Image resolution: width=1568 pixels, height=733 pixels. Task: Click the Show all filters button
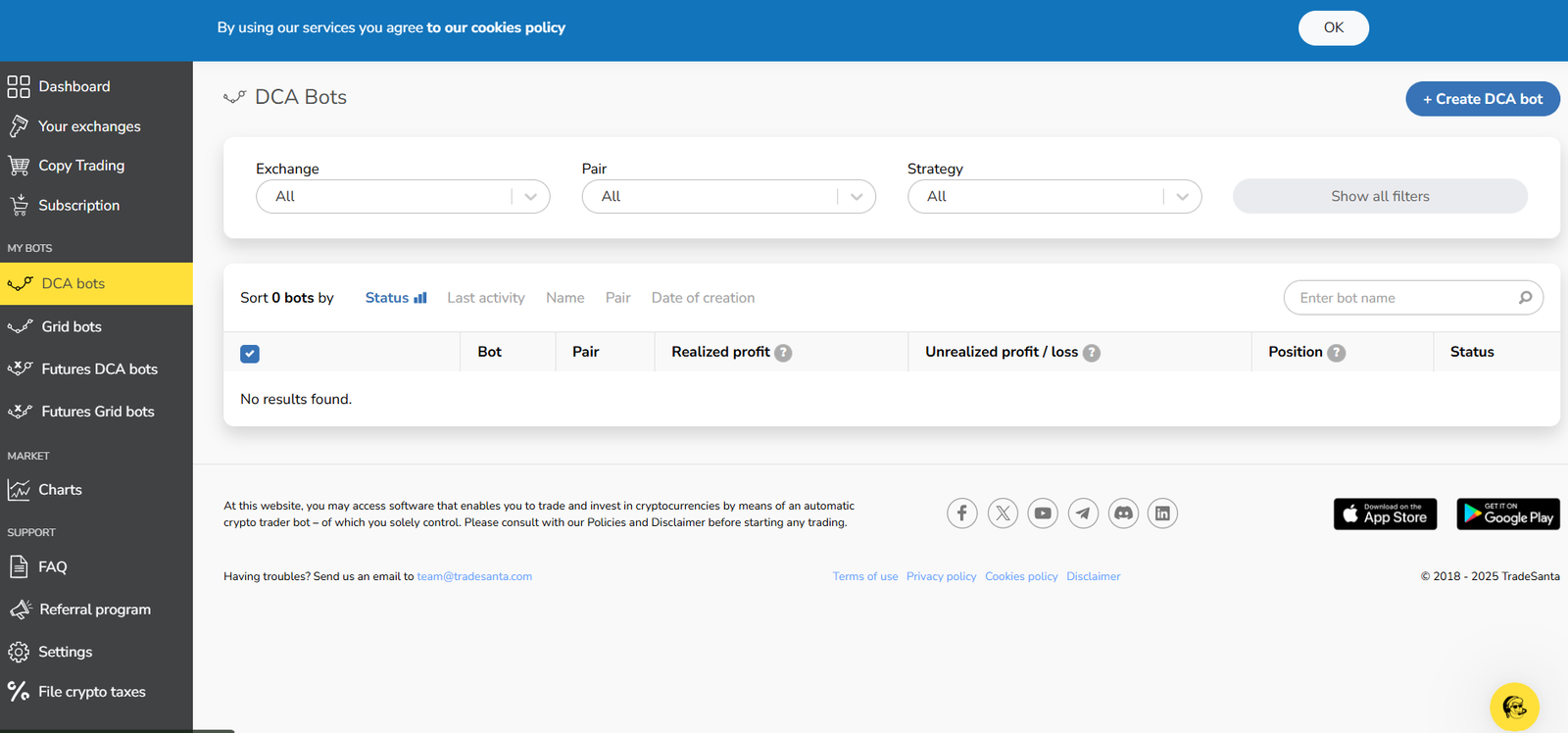tap(1380, 196)
